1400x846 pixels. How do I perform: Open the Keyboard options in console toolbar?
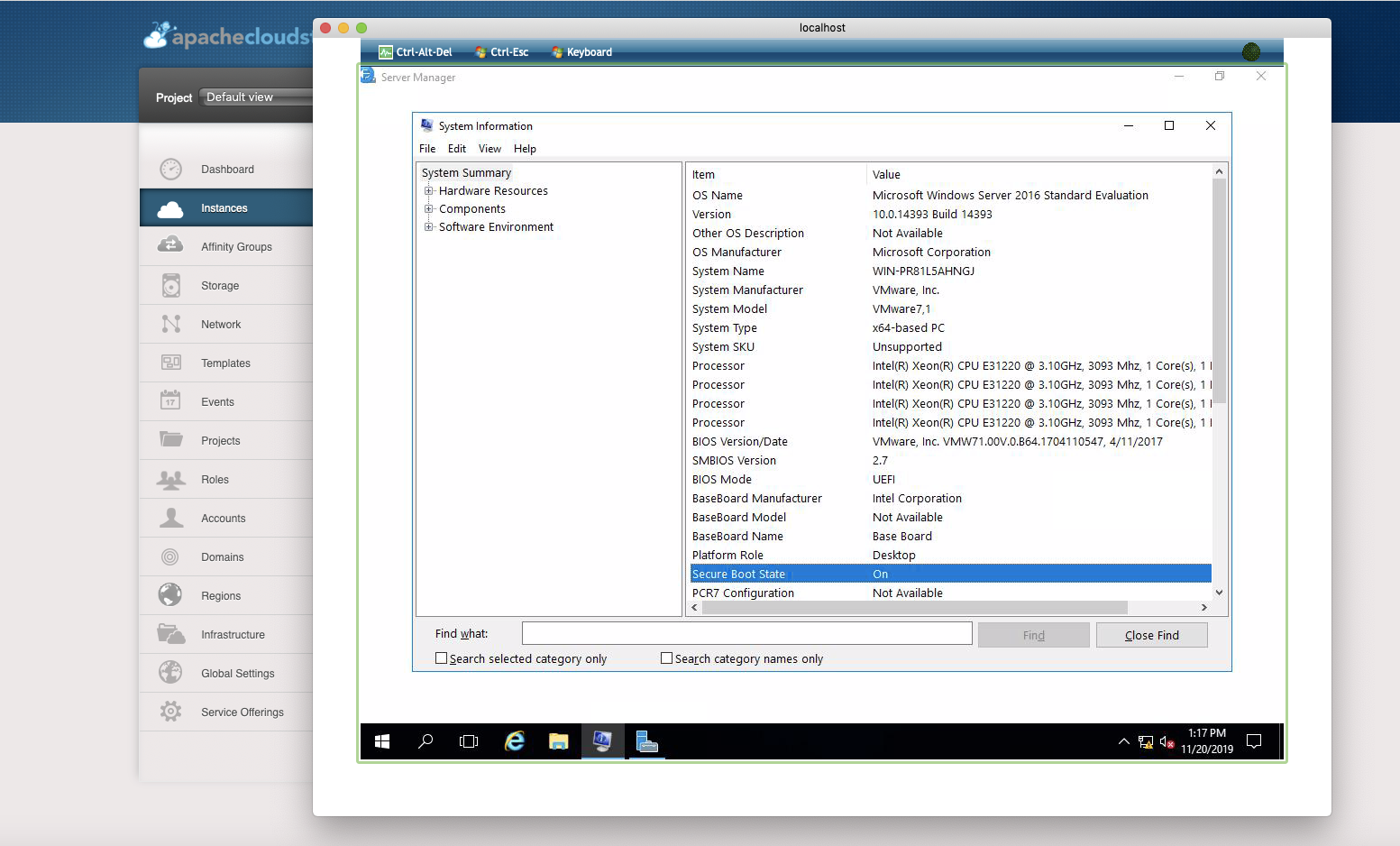pyautogui.click(x=581, y=52)
